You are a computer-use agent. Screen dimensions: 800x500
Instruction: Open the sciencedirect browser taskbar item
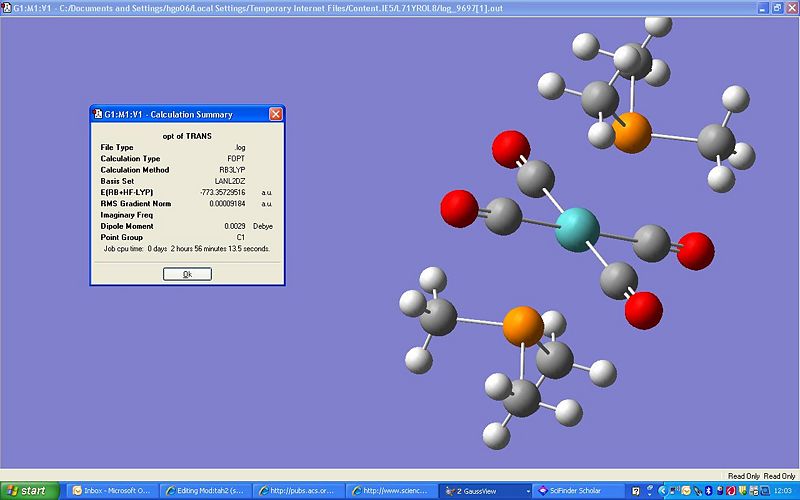(390, 491)
